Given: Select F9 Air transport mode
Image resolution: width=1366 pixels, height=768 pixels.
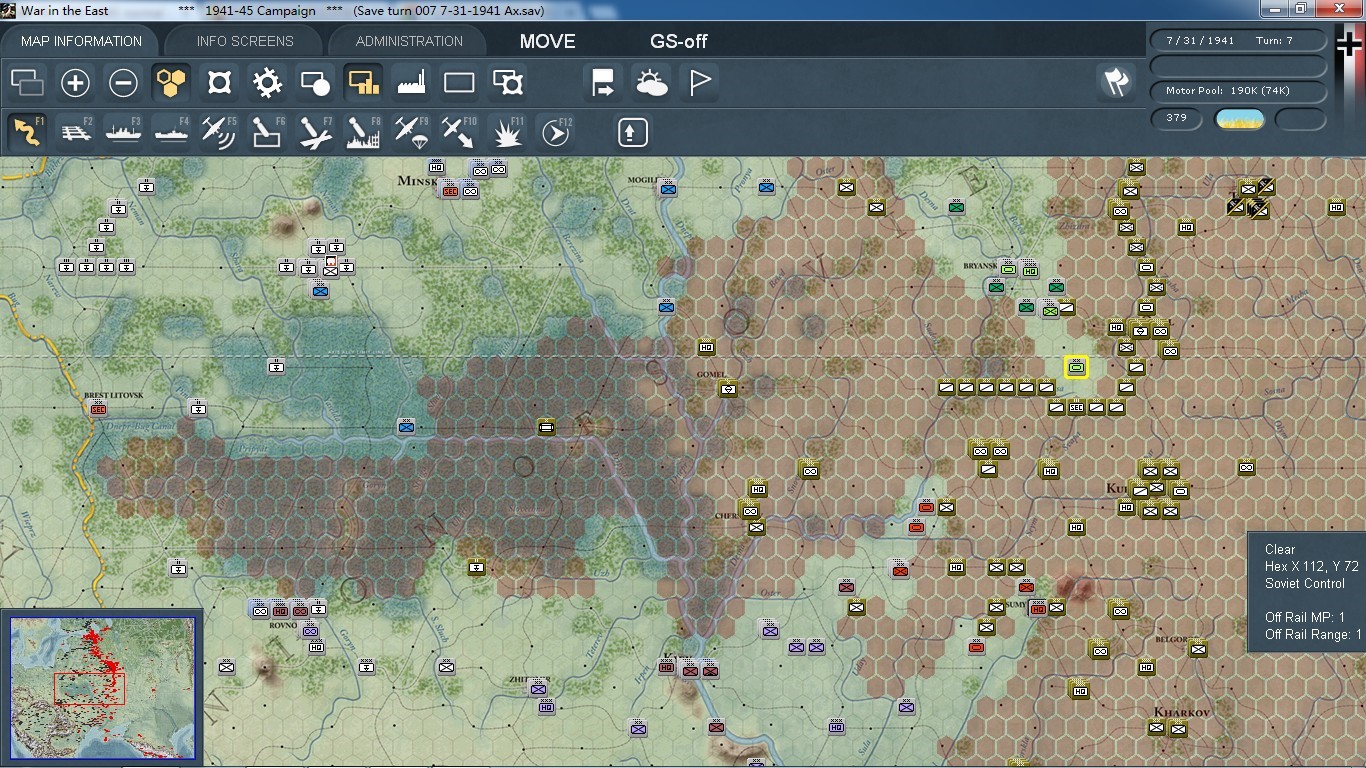Looking at the screenshot, I should tap(411, 132).
